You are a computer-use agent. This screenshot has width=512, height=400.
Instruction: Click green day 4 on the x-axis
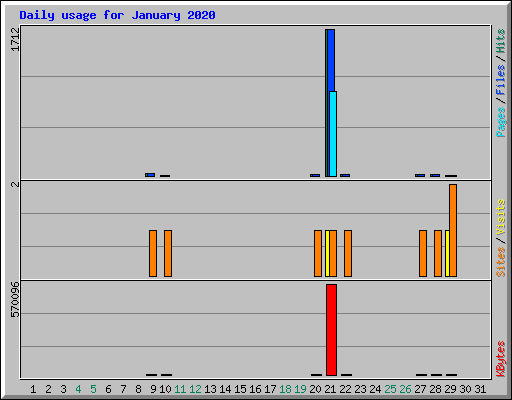coord(78,389)
